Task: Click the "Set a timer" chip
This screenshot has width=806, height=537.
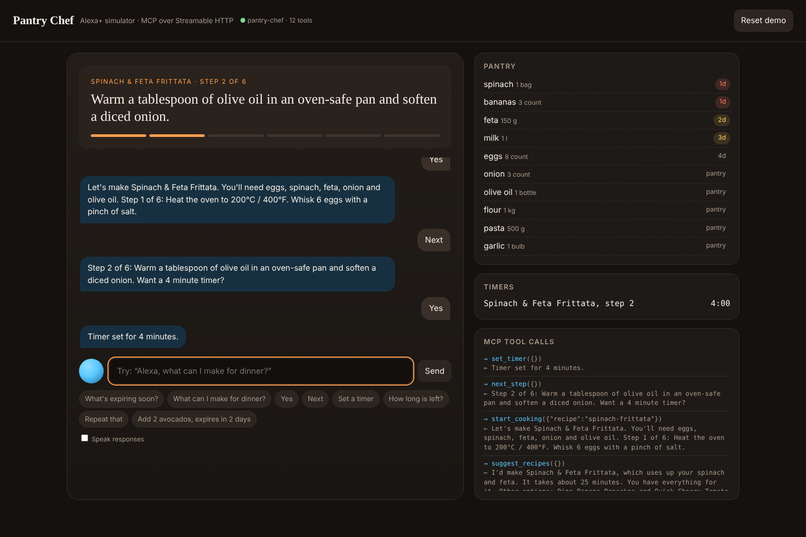Action: [x=356, y=399]
